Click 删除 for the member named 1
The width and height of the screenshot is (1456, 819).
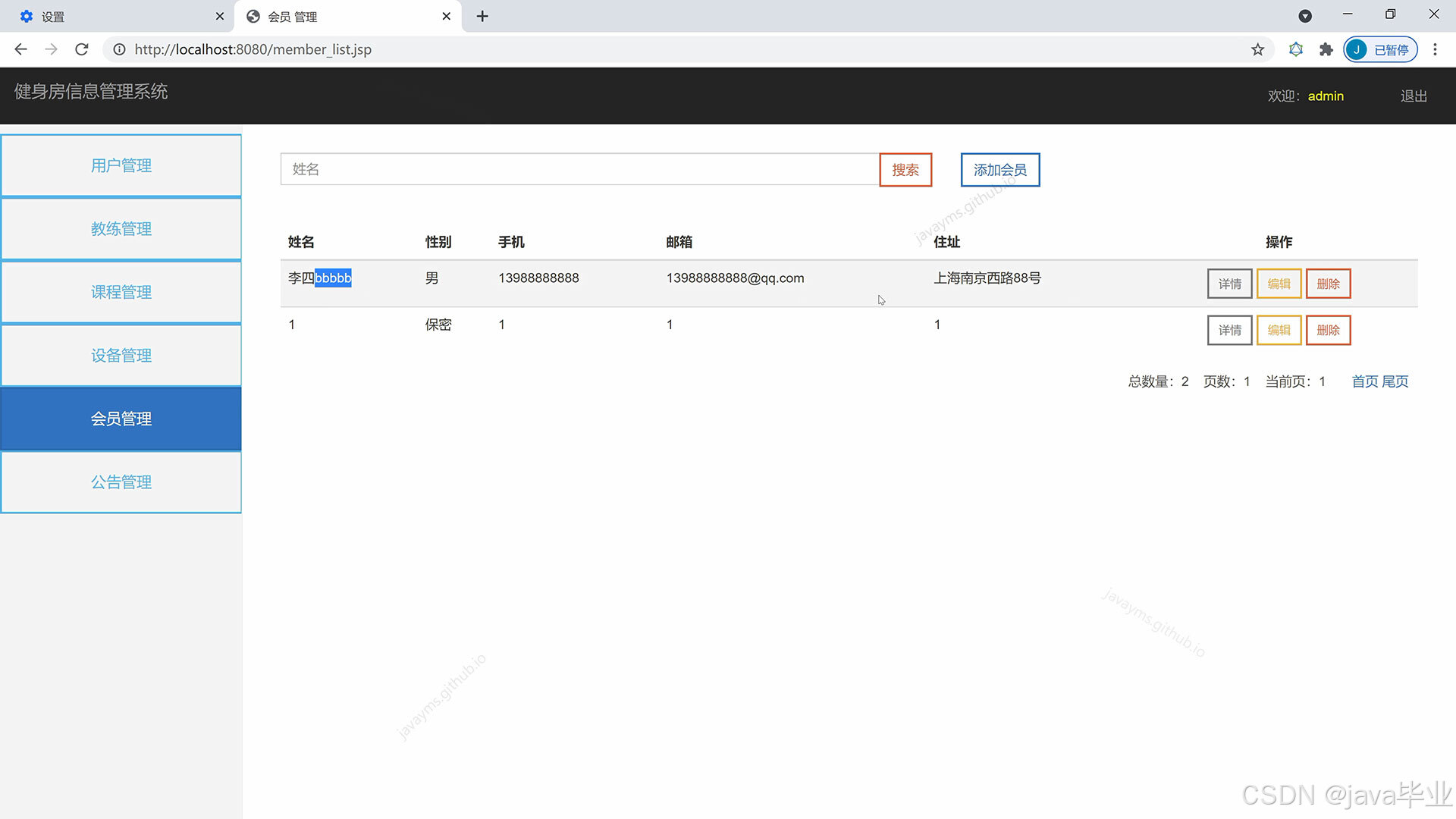click(1329, 330)
